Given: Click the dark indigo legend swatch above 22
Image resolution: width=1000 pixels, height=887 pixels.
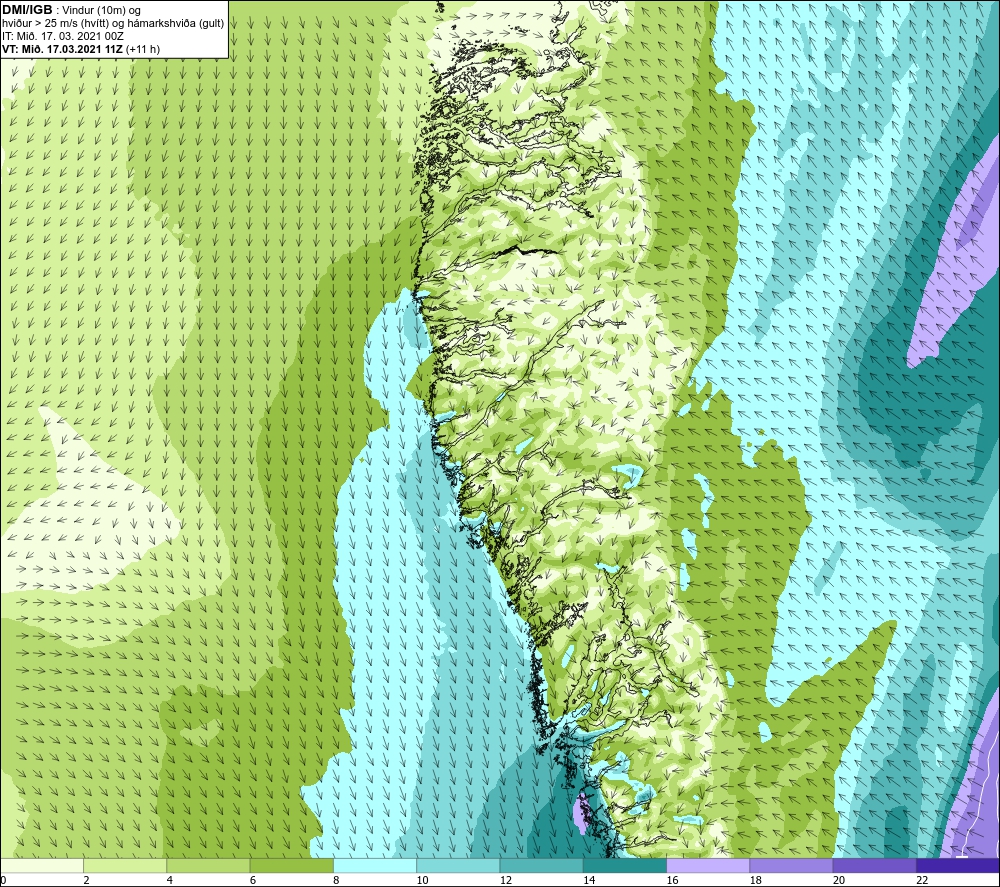Looking at the screenshot, I should pos(958,866).
